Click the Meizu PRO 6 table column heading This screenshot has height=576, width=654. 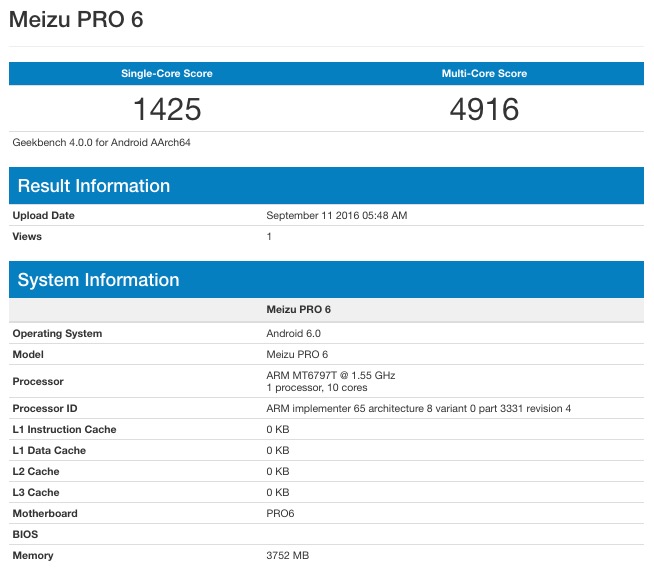pos(297,310)
